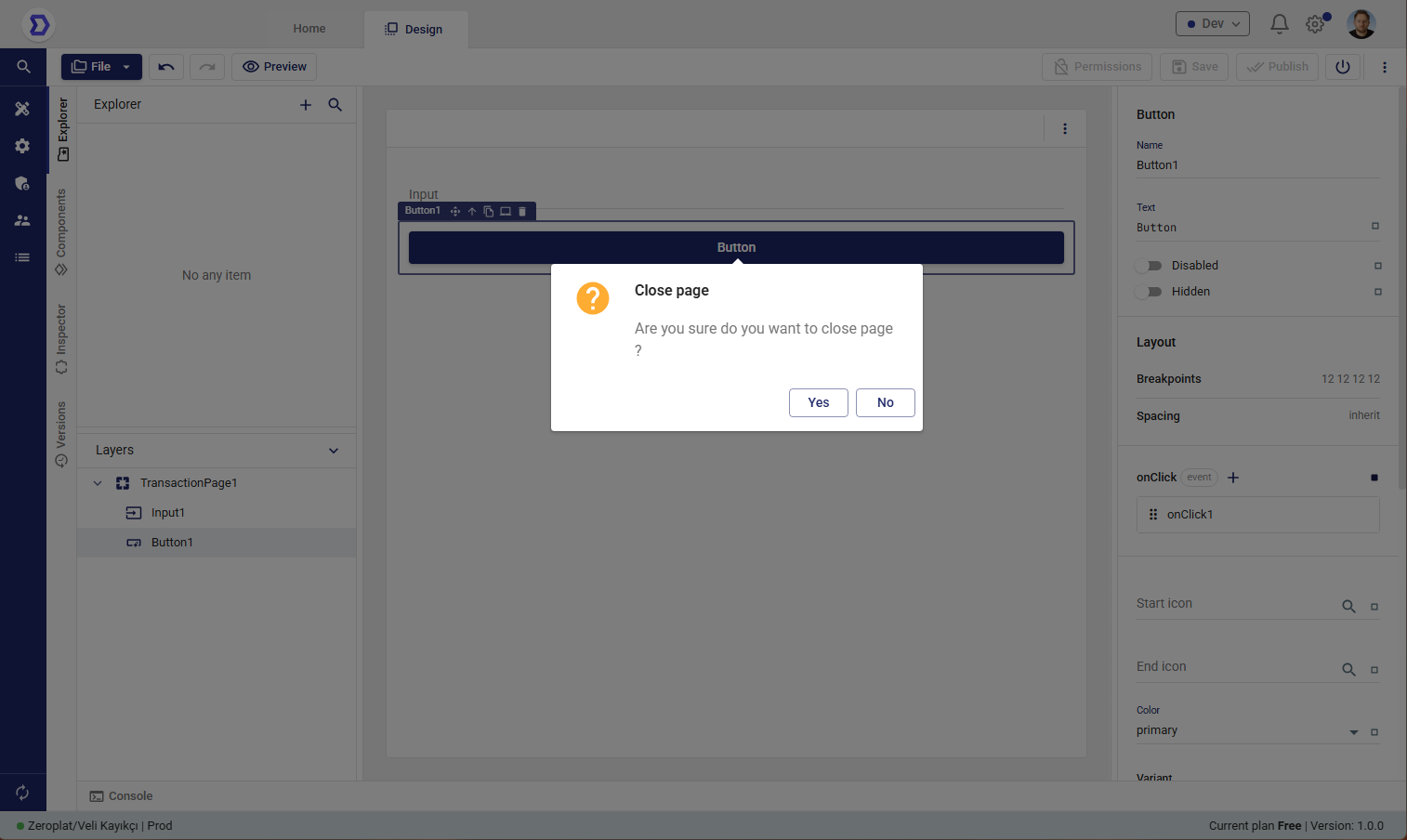Click the Name input field with Button1
The width and height of the screenshot is (1407, 840).
(1256, 165)
